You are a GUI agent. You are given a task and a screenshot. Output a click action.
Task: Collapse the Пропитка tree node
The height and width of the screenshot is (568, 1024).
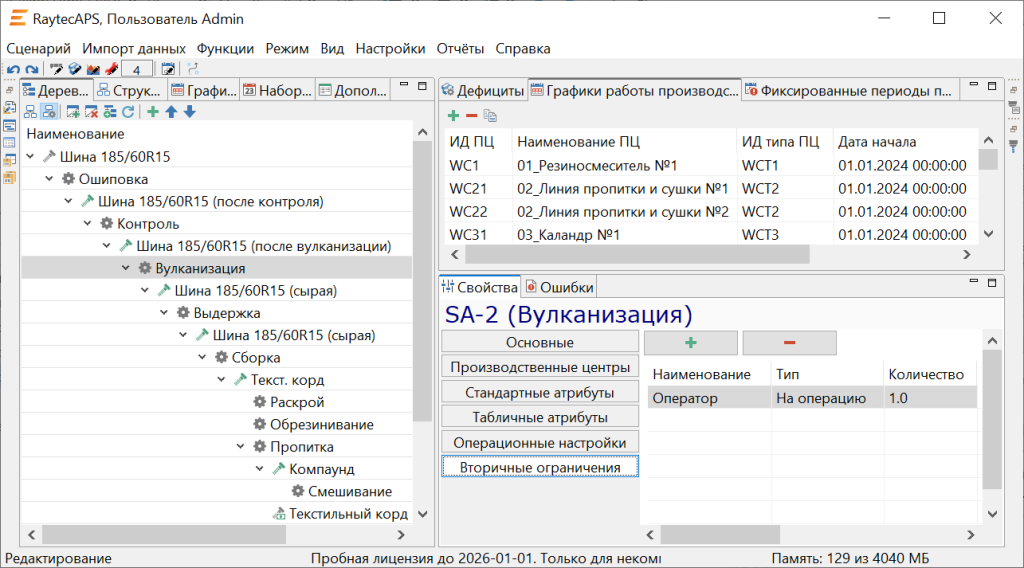pyautogui.click(x=241, y=447)
